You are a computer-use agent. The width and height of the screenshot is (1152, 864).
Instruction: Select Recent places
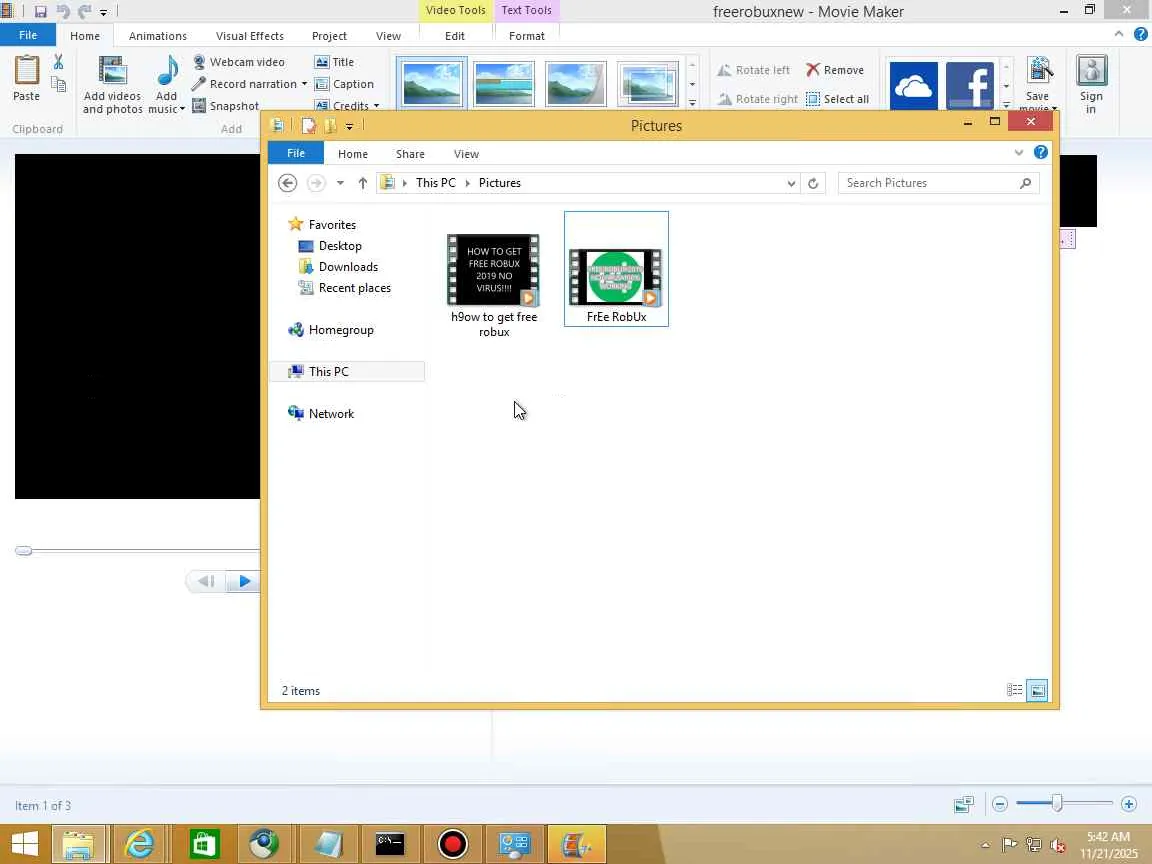(354, 288)
